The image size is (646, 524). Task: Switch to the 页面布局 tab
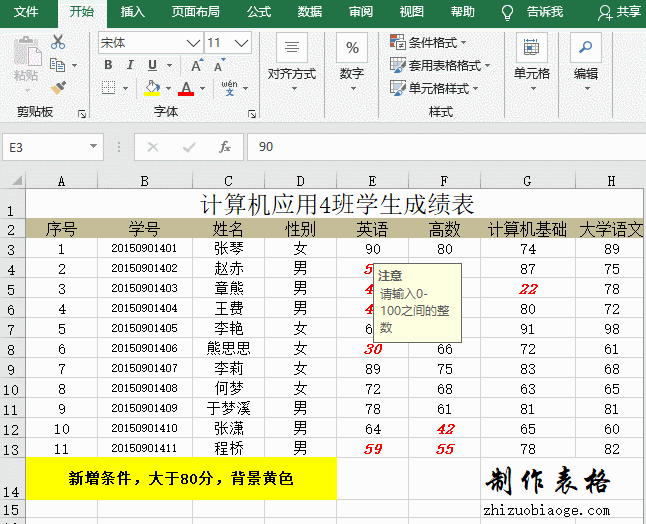[196, 12]
